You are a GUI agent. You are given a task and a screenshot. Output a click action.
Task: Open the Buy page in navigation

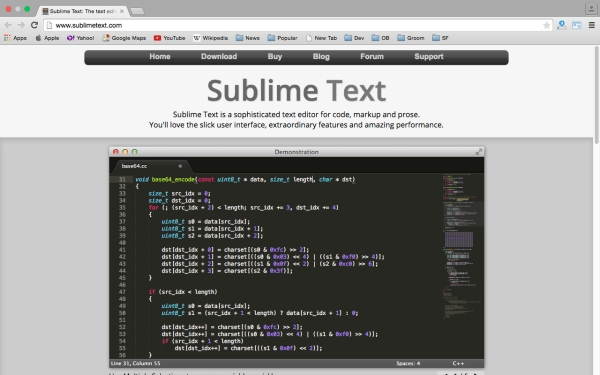275,57
